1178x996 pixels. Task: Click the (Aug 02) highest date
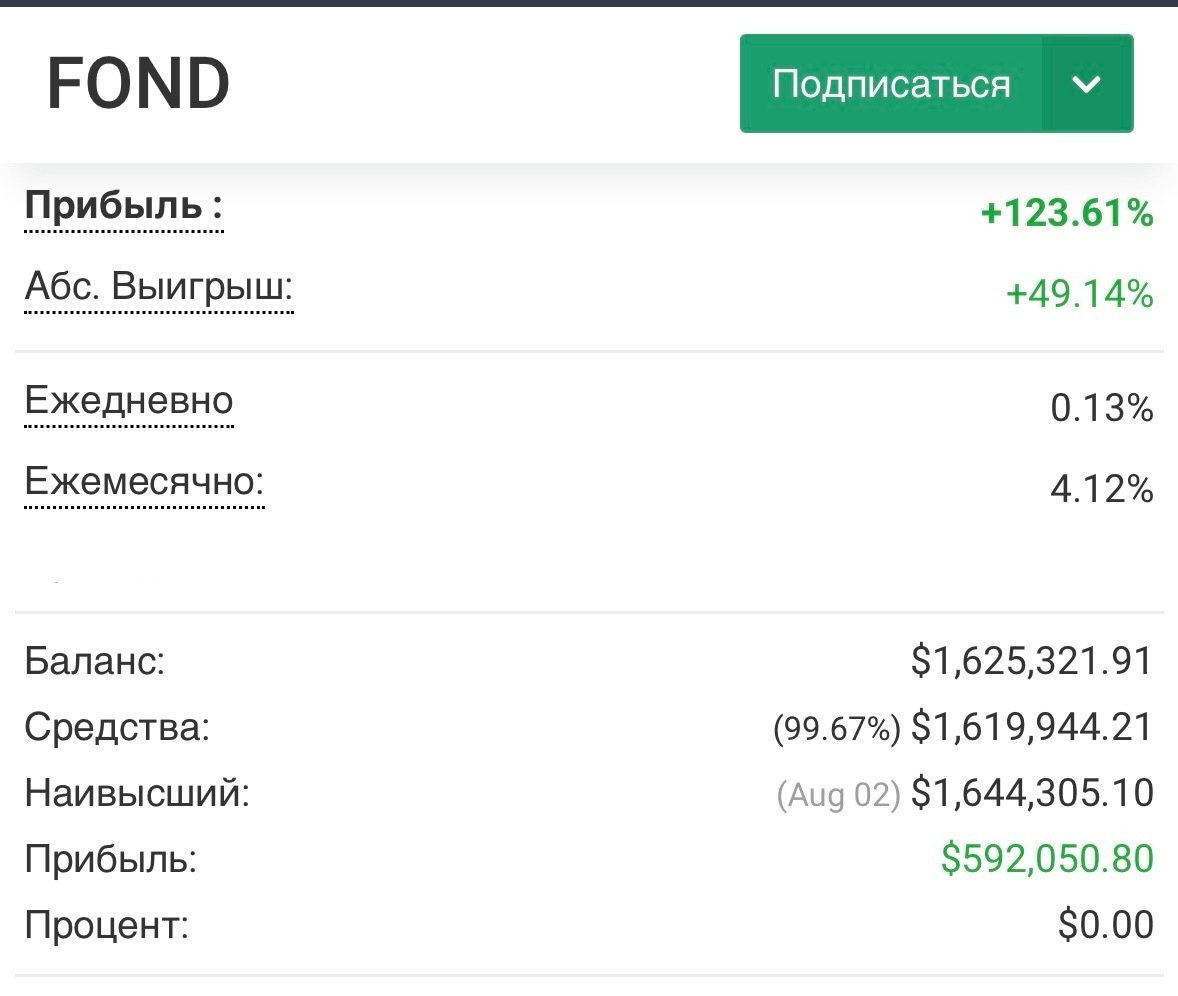coord(839,795)
